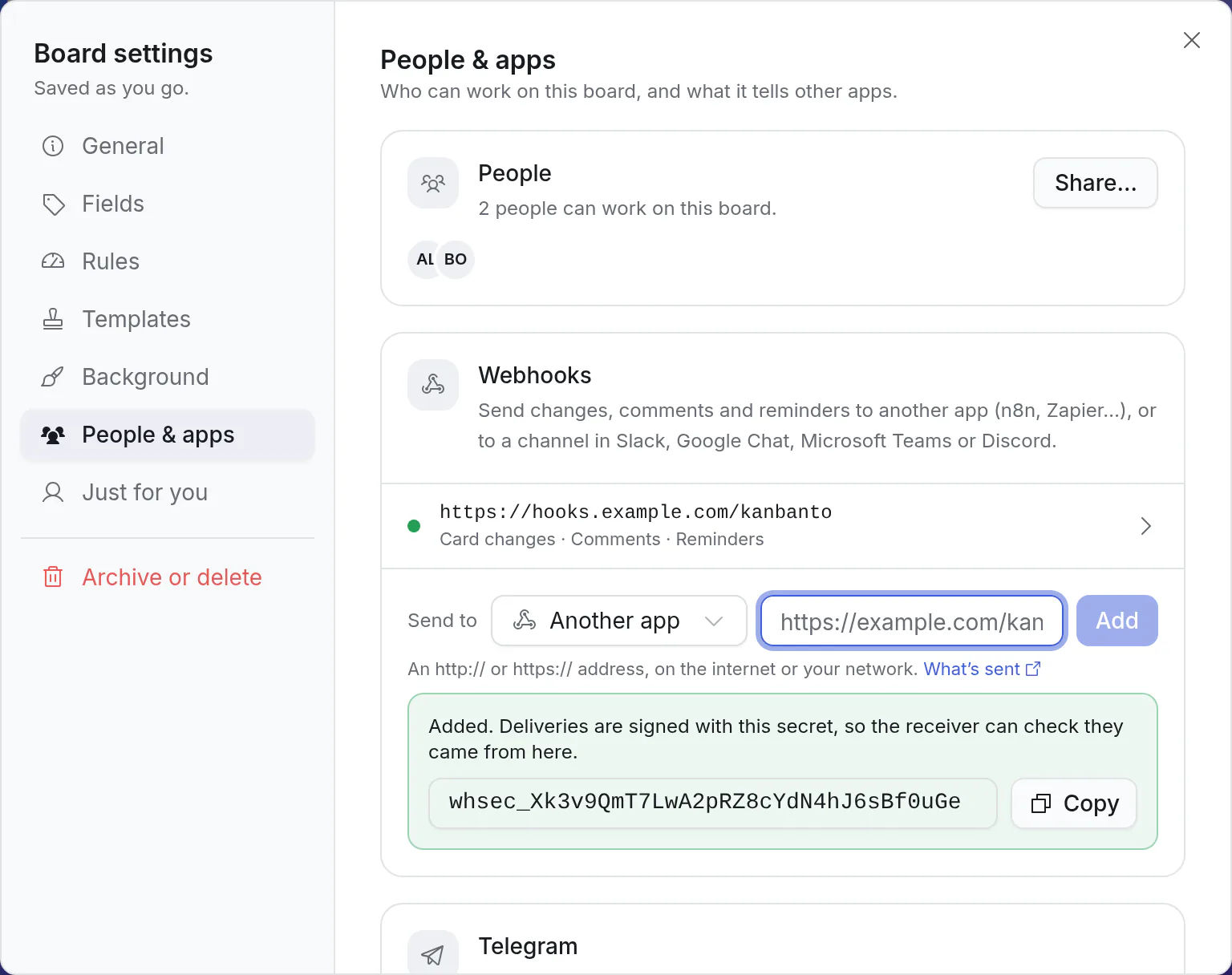1232x975 pixels.
Task: Click the People & apps page heading
Action: pyautogui.click(x=468, y=60)
